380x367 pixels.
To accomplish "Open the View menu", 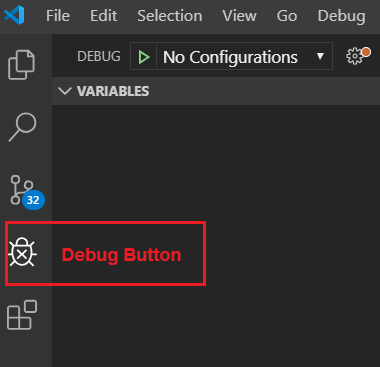I will (239, 16).
